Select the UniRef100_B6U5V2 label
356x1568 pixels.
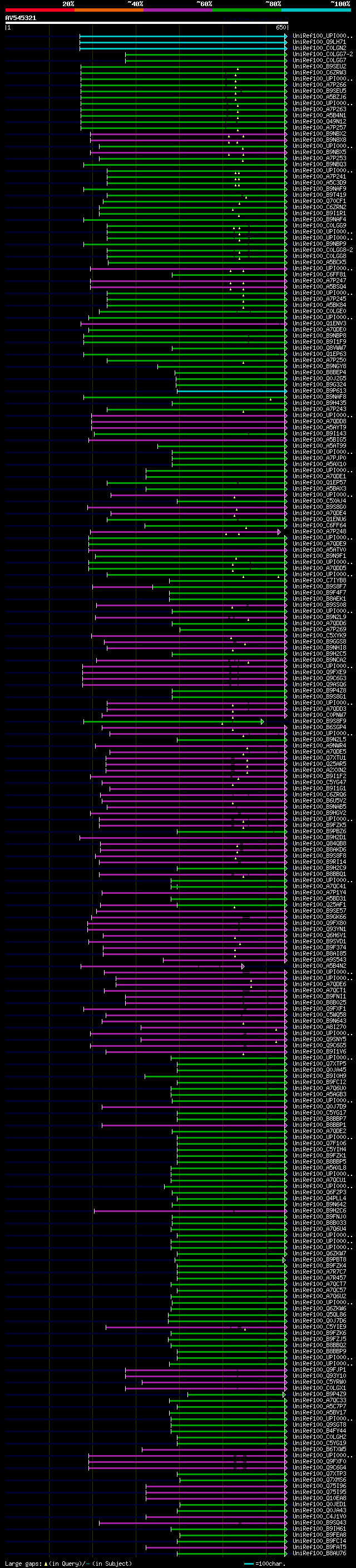coord(319,800)
